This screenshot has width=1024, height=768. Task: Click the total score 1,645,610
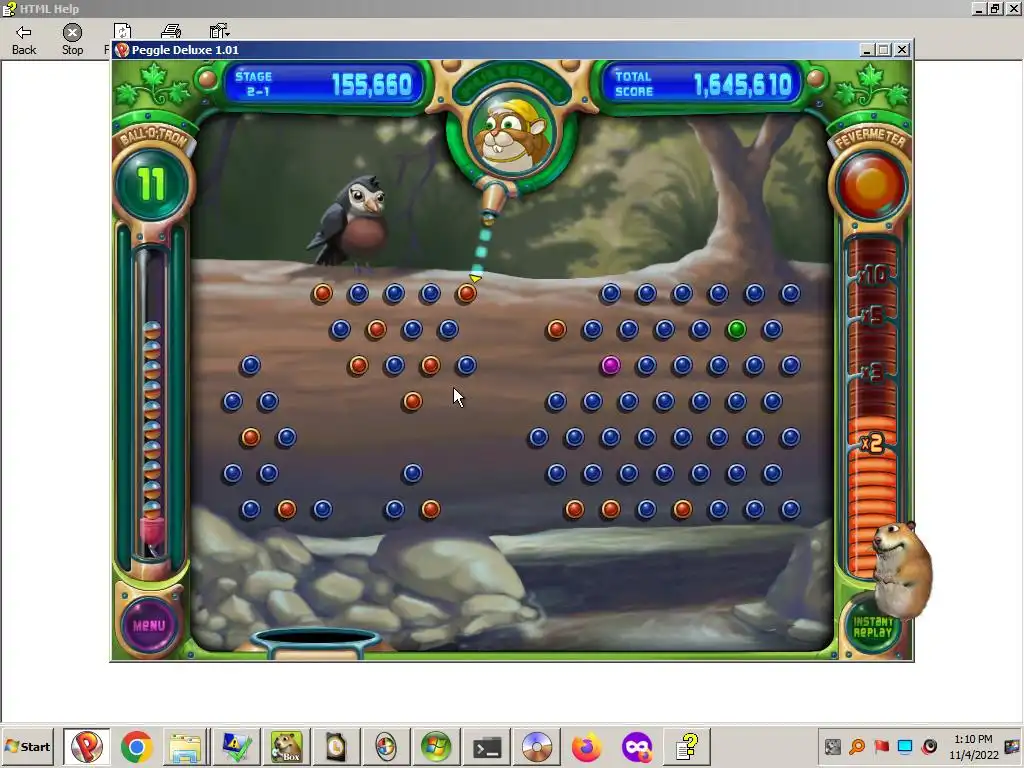click(x=743, y=85)
